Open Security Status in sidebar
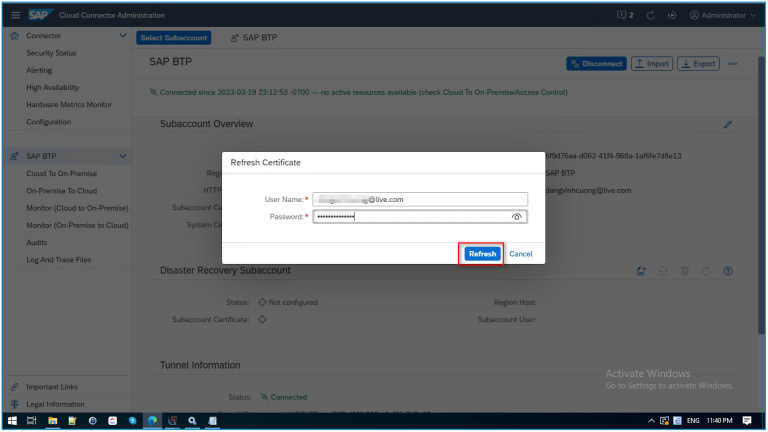 51,53
